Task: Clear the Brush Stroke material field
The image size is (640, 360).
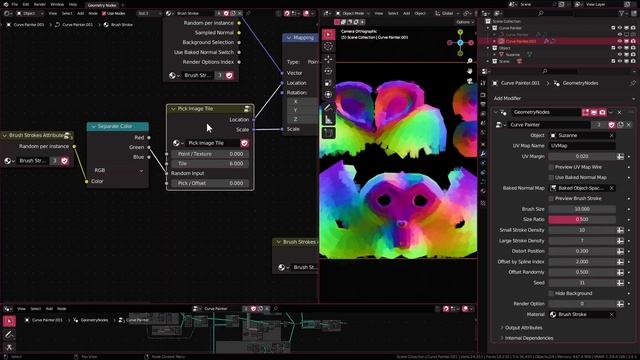Action: [x=611, y=315]
